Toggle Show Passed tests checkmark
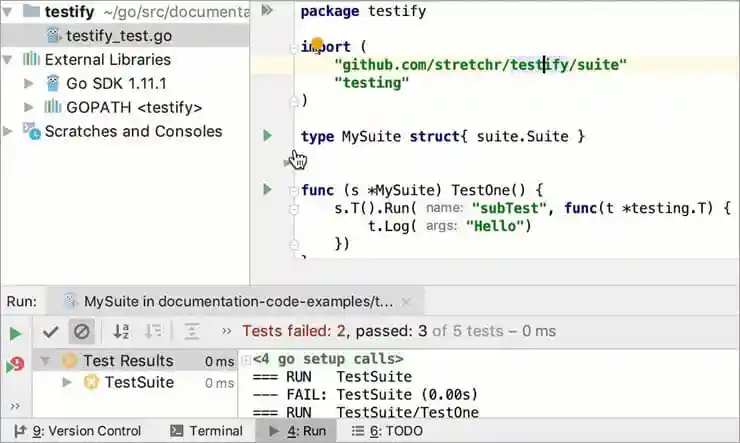This screenshot has width=740, height=443. pos(51,332)
